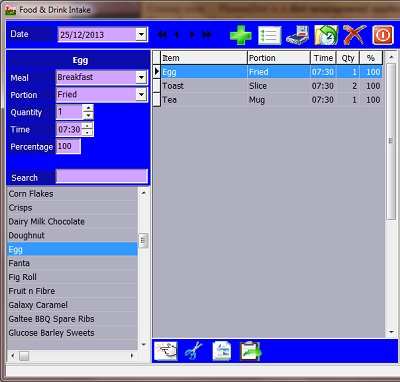
Task: Click the food list vertical scroll thumb
Action: pyautogui.click(x=144, y=240)
